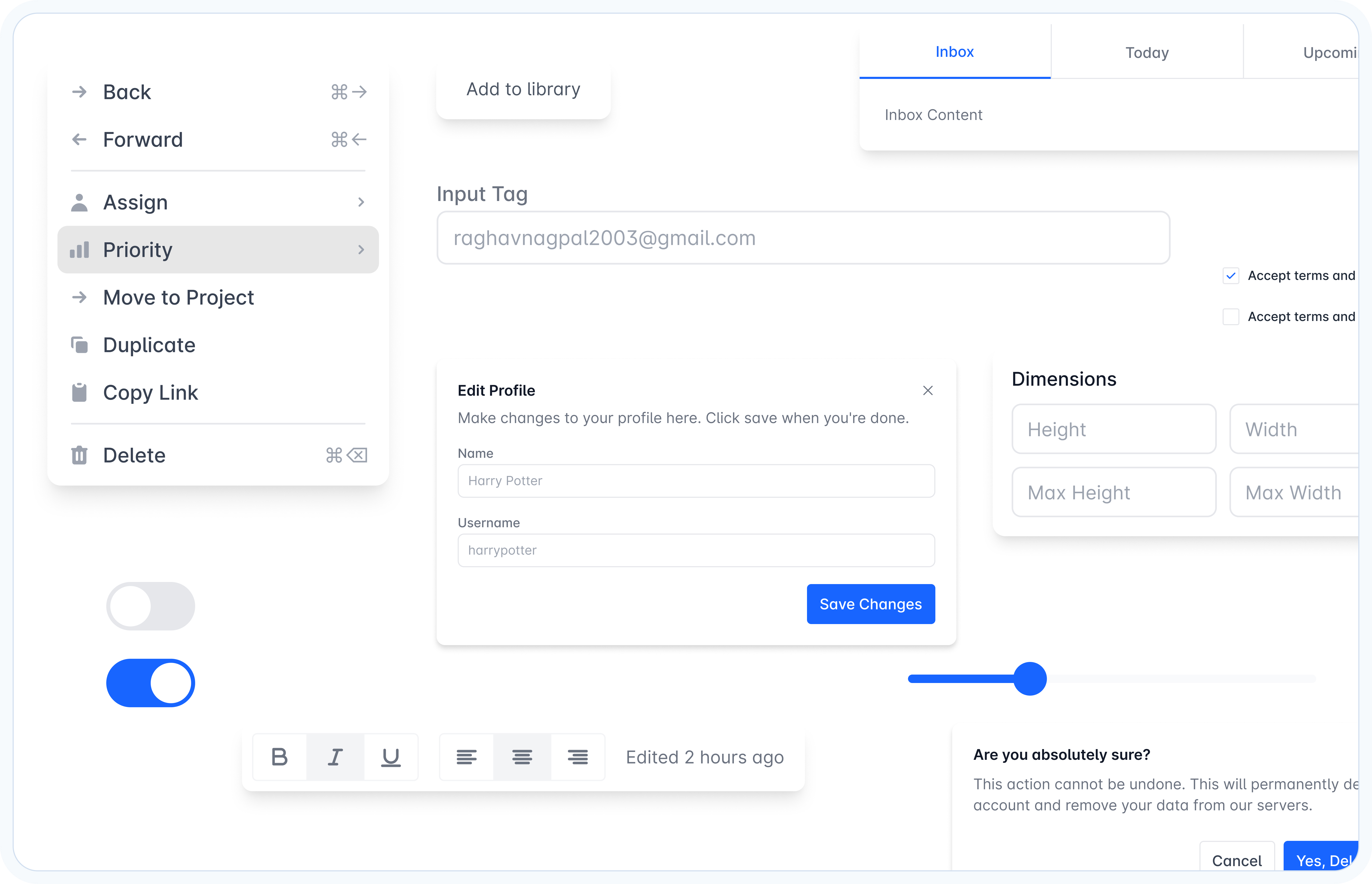
Task: Switch to the Today tab
Action: (1147, 52)
